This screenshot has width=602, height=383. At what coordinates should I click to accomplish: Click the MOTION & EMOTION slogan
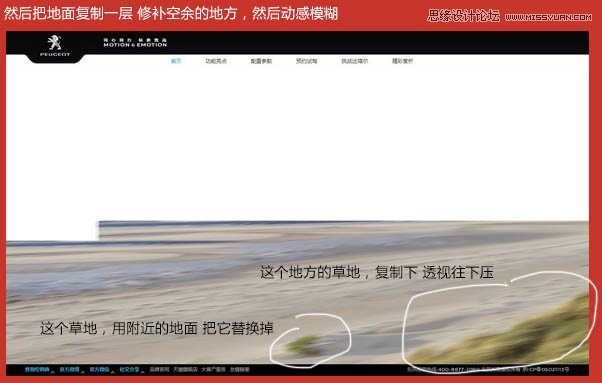point(135,45)
